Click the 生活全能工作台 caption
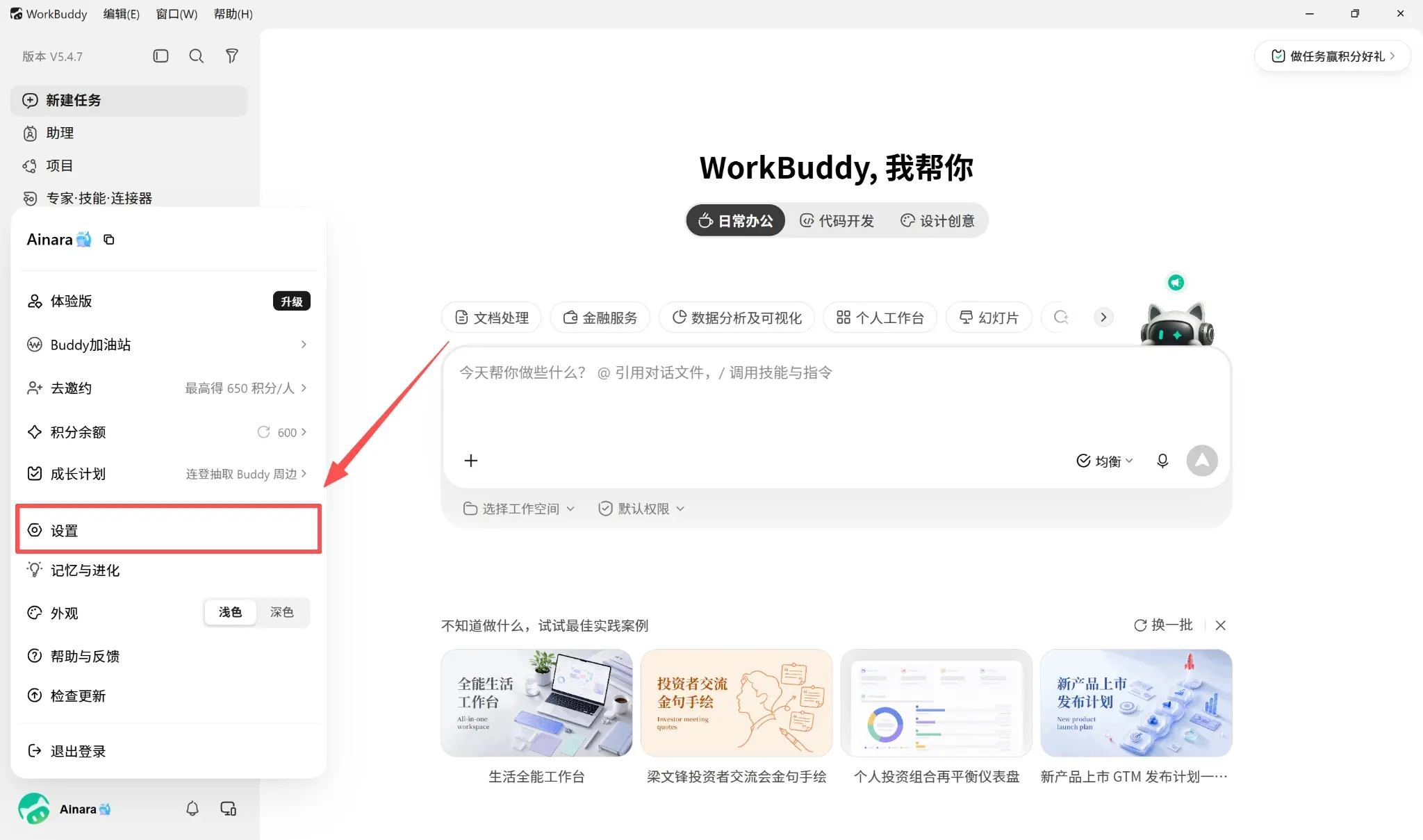1423x840 pixels. (536, 777)
